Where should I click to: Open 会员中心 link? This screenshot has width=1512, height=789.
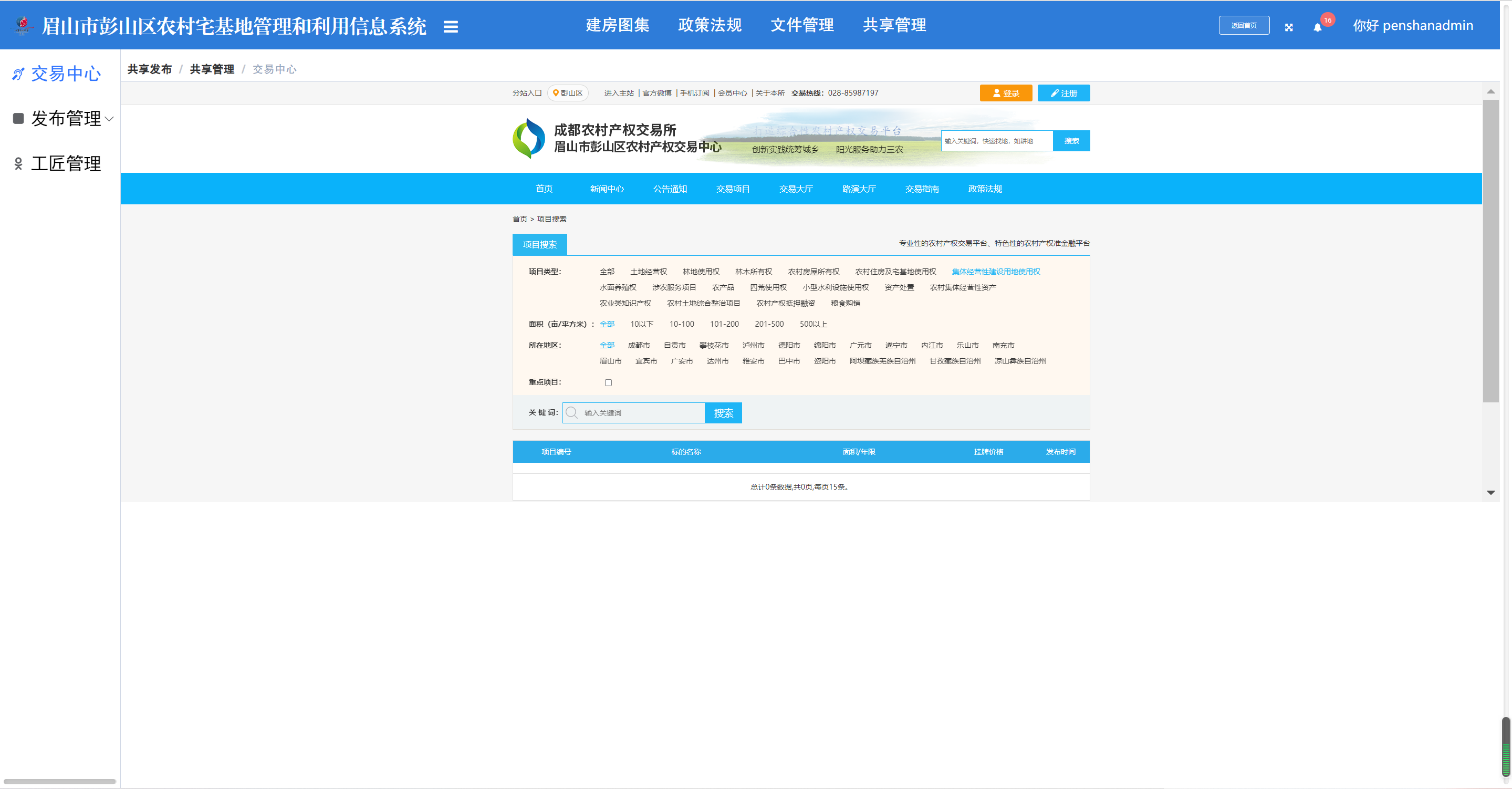pyautogui.click(x=732, y=94)
